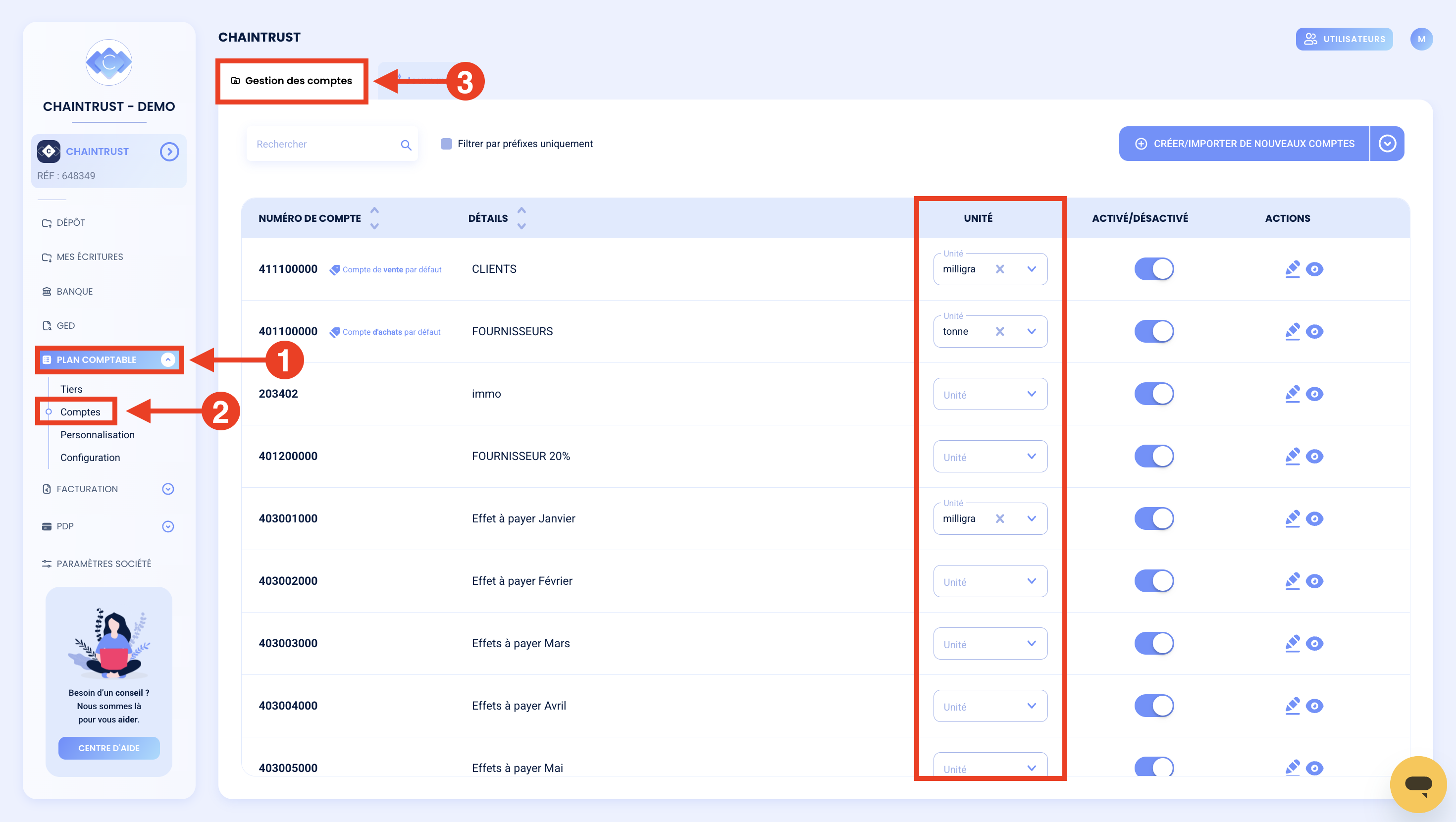Viewport: 1456px width, 822px height.
Task: Toggle activation of account 401200000
Action: 1153,456
